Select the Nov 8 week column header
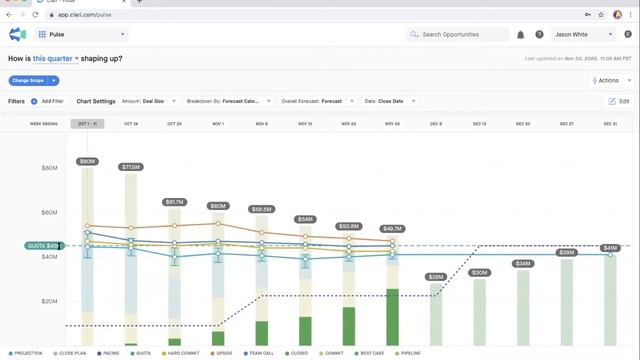Screen dimensions: 640x360 [262, 124]
